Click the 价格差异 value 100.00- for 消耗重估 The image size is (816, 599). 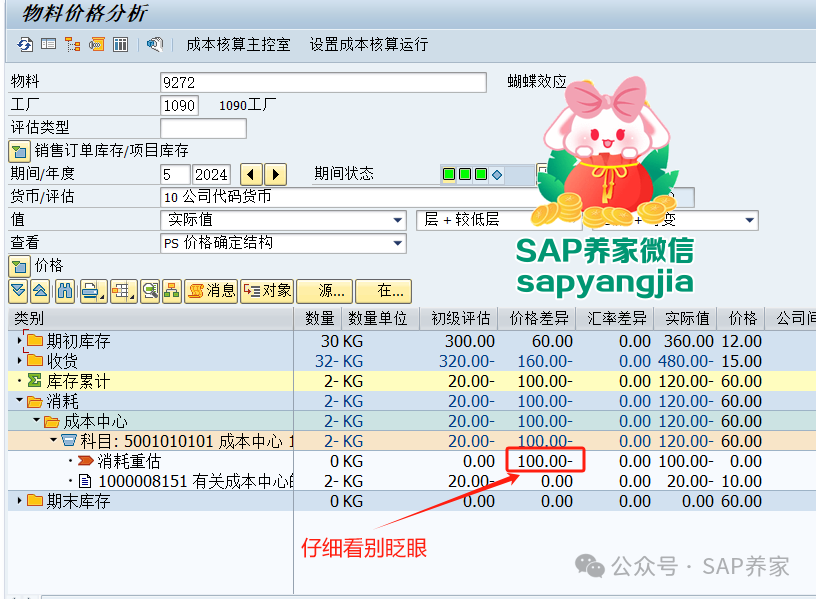coord(545,461)
